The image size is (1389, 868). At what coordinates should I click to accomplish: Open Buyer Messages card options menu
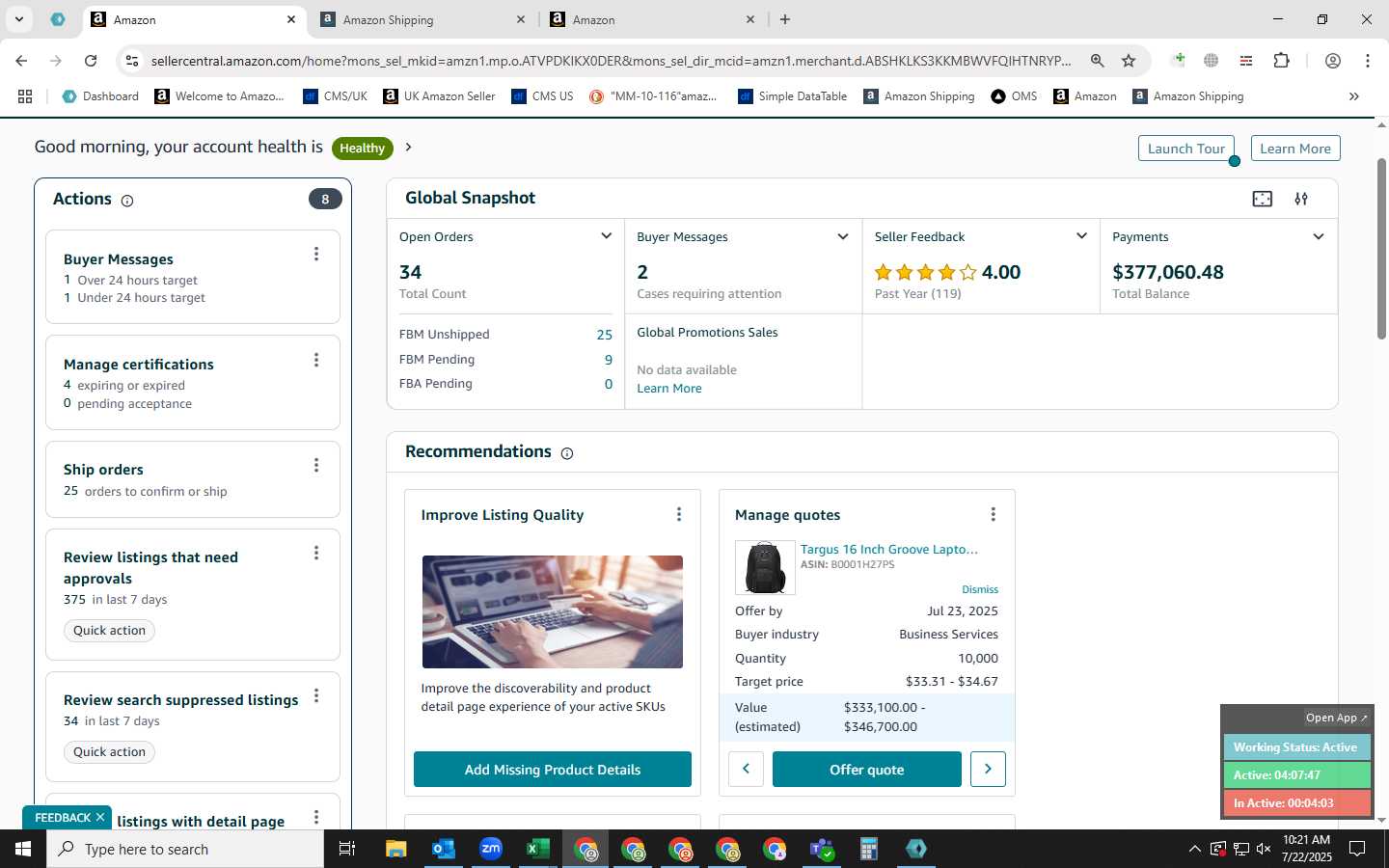(316, 254)
